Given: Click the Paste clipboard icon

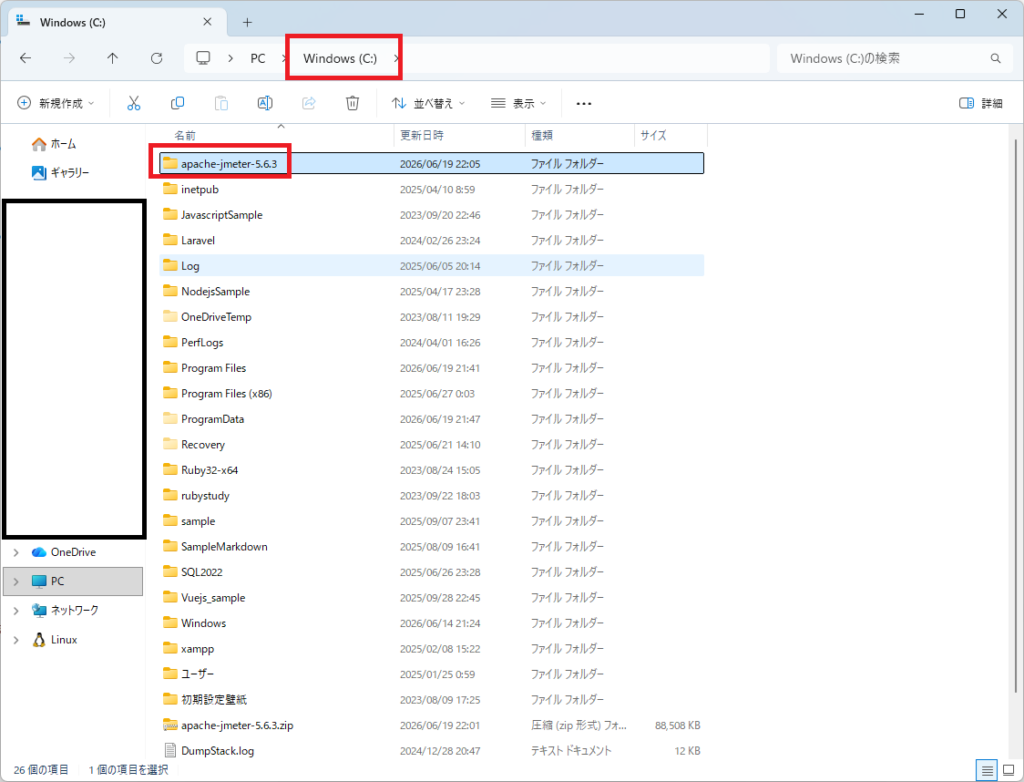Looking at the screenshot, I should click(221, 103).
